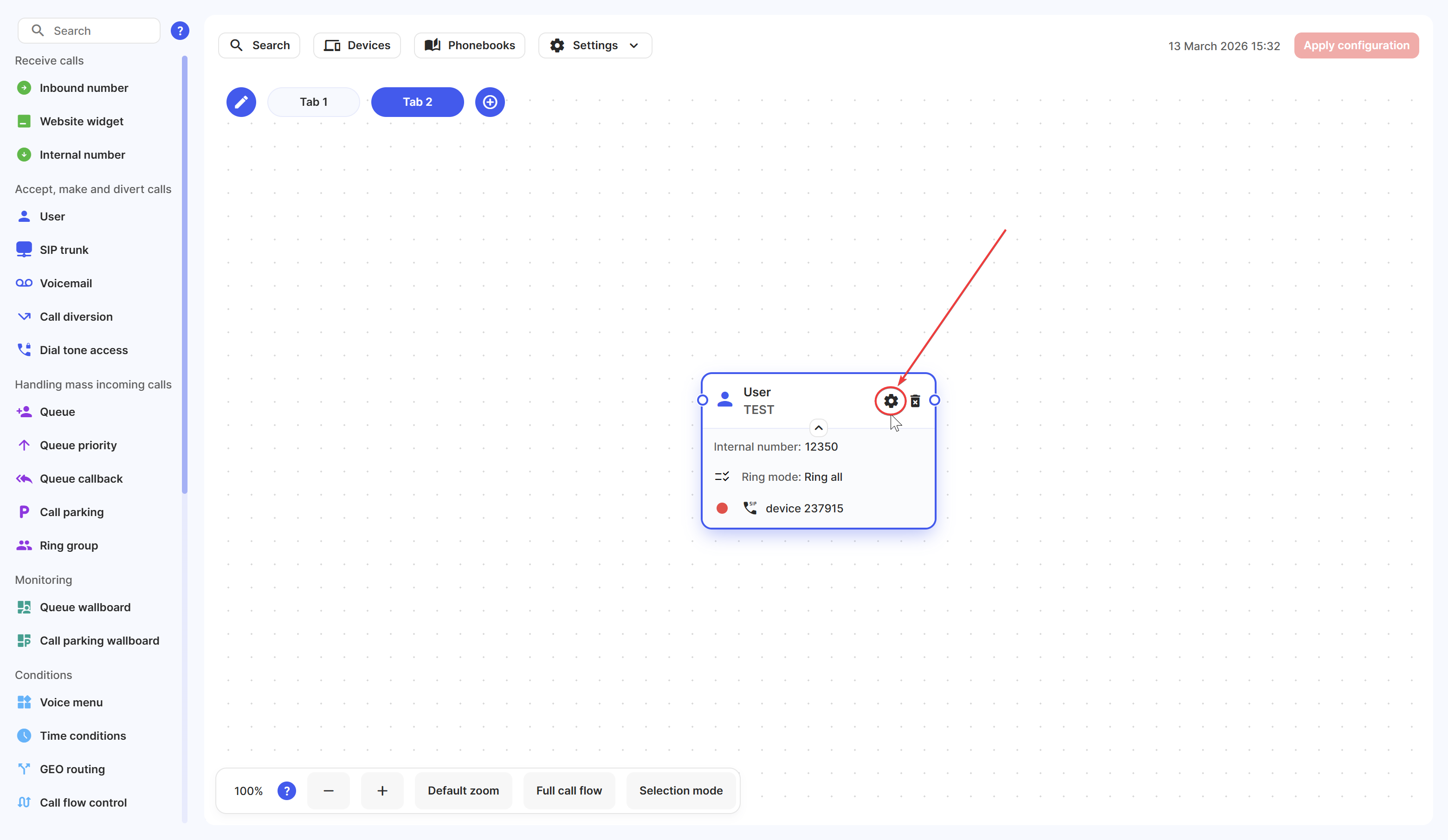1448x840 pixels.
Task: Add a new tab with plus icon
Action: tap(490, 102)
